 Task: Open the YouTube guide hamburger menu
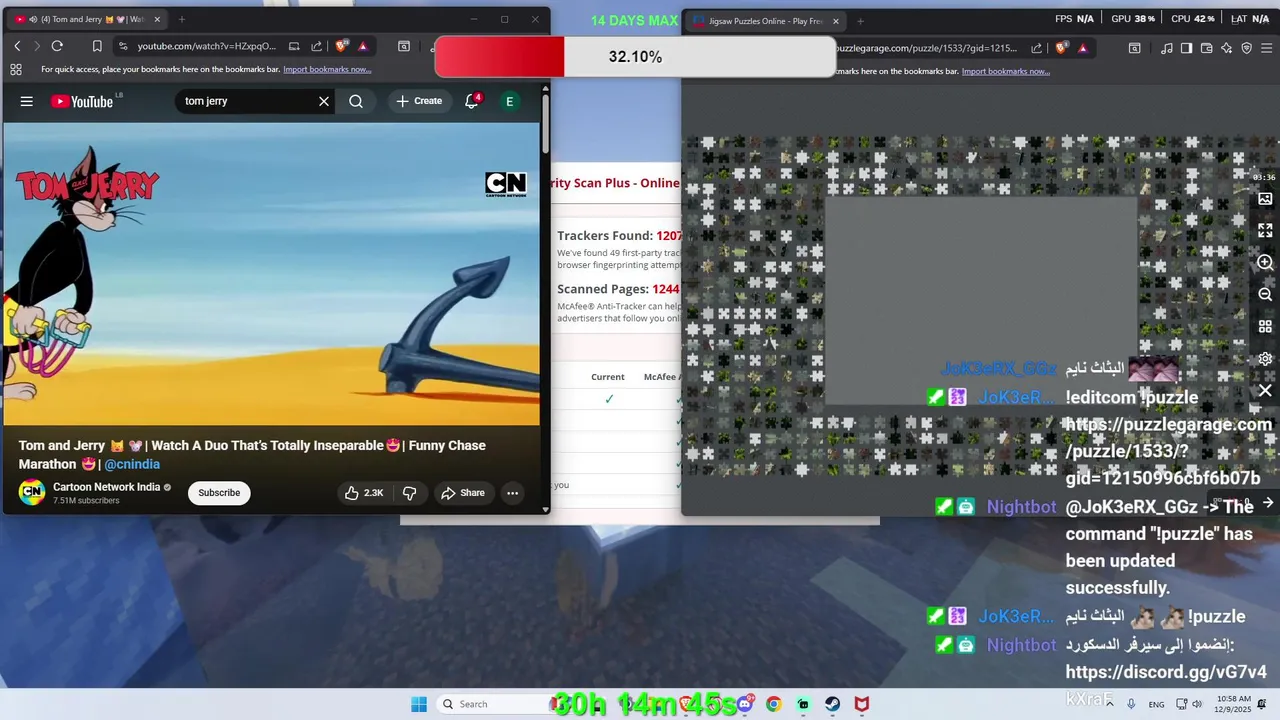click(27, 101)
